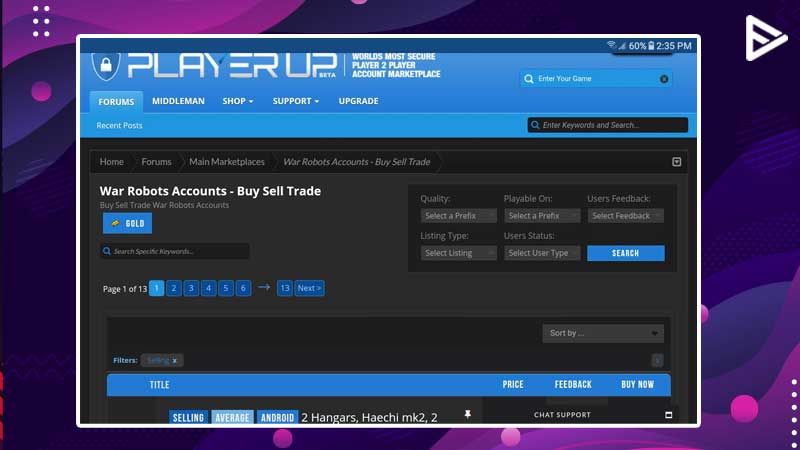
Task: Click the Wi-Fi icon in status bar
Action: tap(611, 45)
